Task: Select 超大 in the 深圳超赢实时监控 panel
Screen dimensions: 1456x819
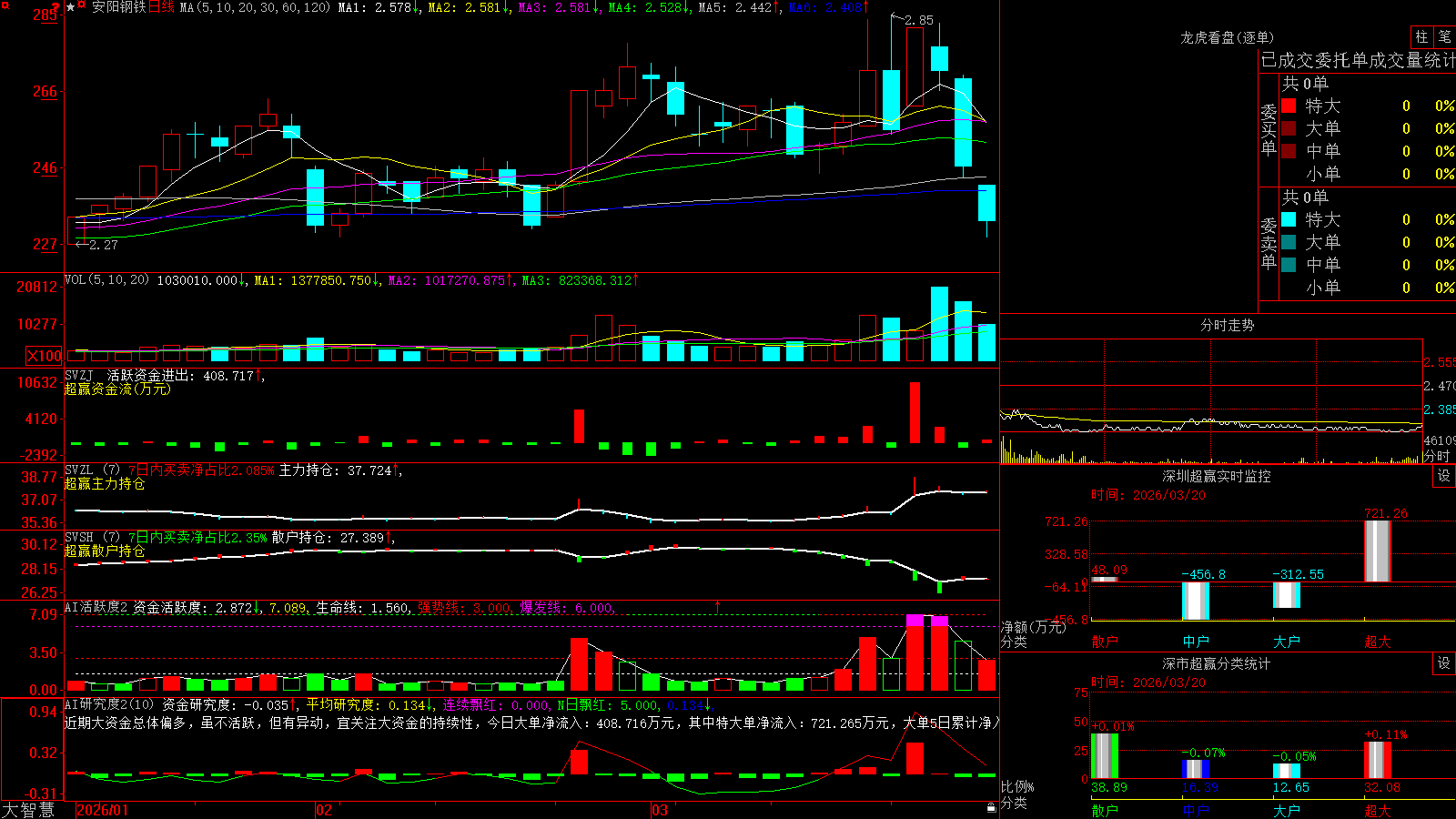Action: 1377,642
